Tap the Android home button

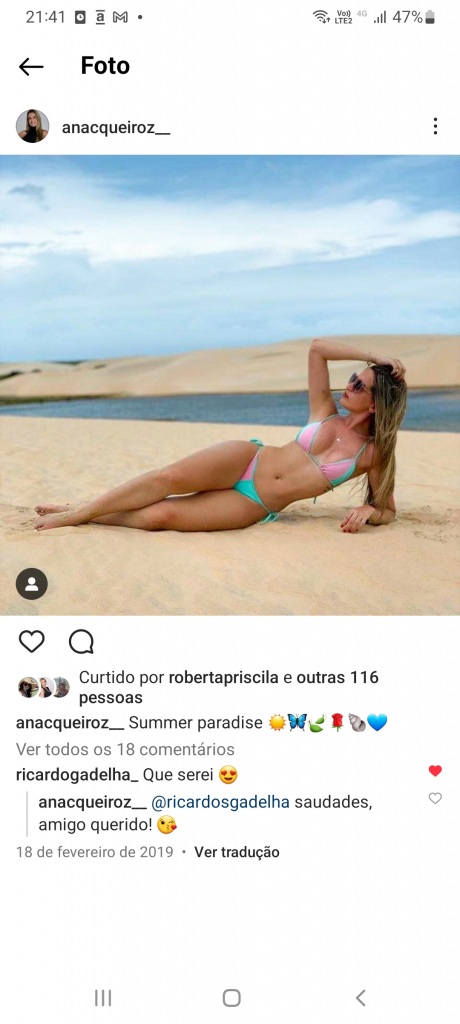(231, 997)
